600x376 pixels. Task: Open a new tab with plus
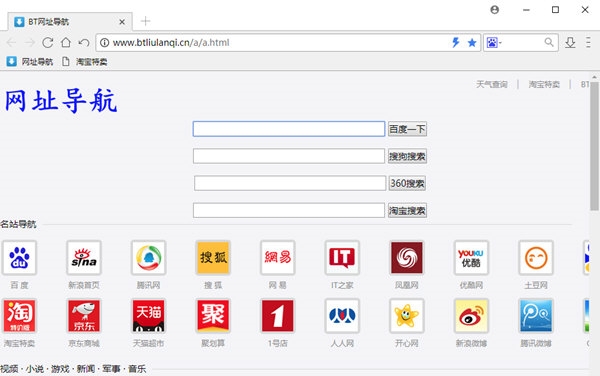point(145,21)
